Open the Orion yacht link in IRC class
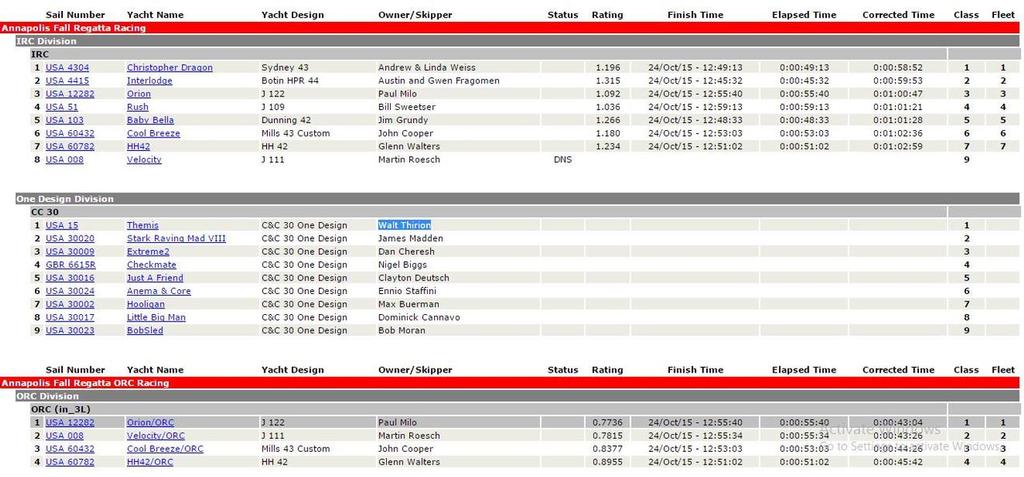Screen dimensions: 1024x477 (138, 94)
